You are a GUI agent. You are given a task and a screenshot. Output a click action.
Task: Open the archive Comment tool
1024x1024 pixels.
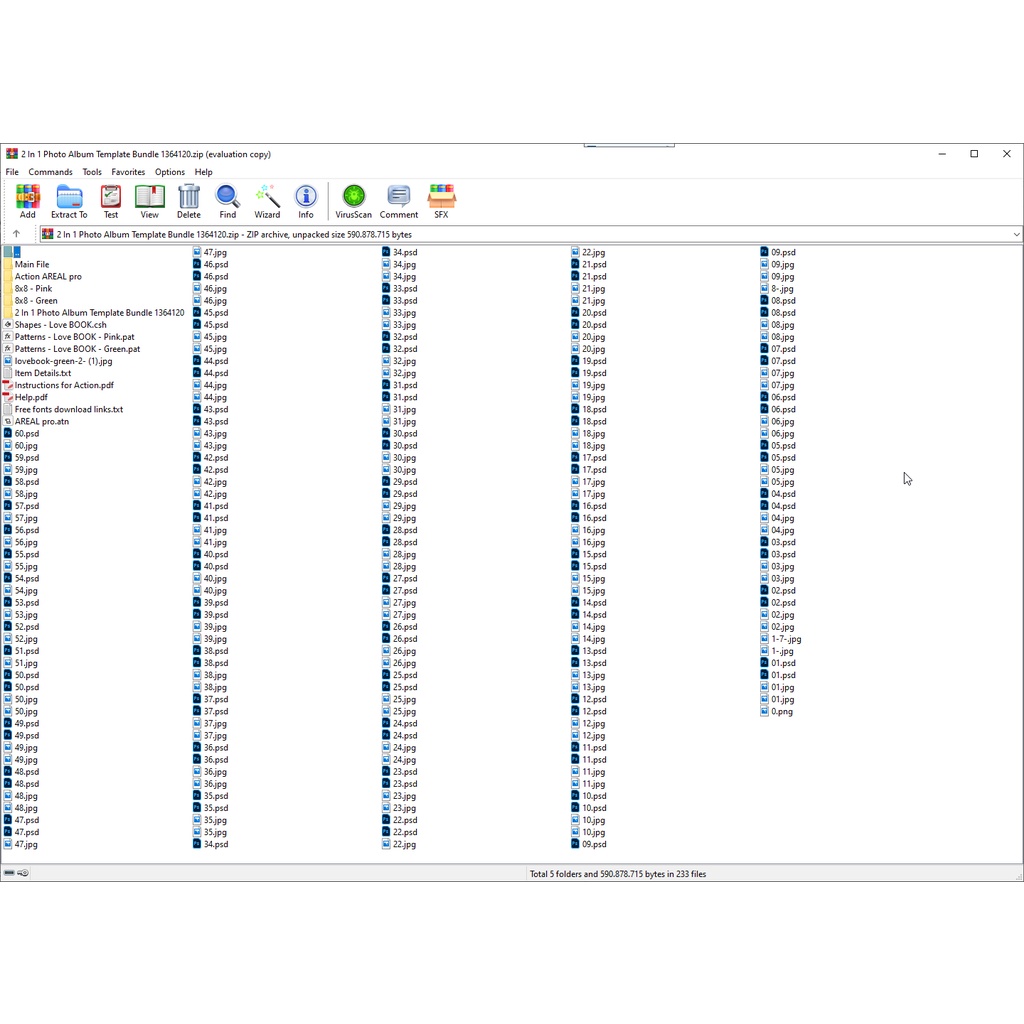click(x=399, y=200)
